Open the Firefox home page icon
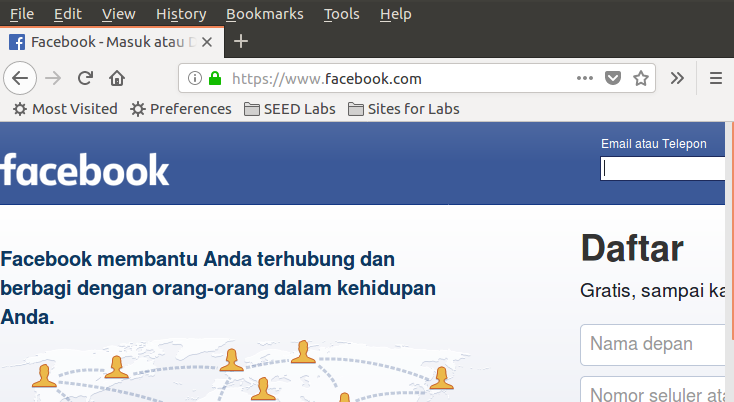The image size is (734, 402). pyautogui.click(x=117, y=78)
